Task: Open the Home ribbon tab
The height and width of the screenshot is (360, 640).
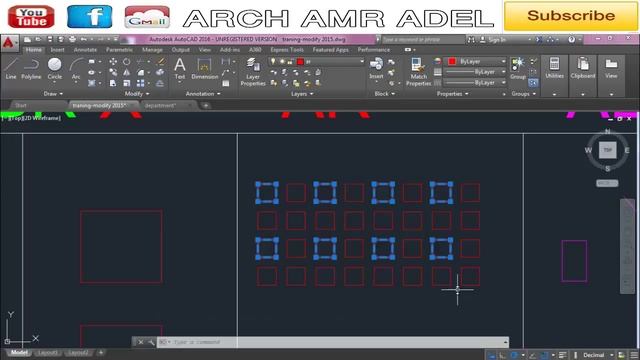Action: (x=33, y=50)
